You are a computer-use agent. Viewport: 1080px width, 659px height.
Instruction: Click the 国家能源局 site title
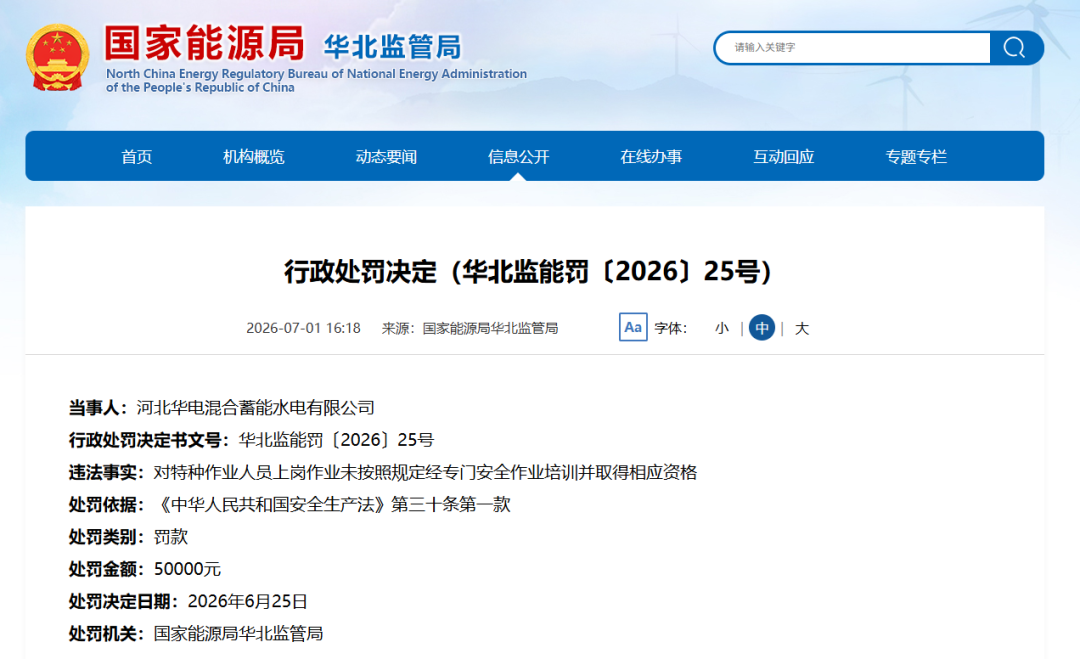click(x=205, y=43)
